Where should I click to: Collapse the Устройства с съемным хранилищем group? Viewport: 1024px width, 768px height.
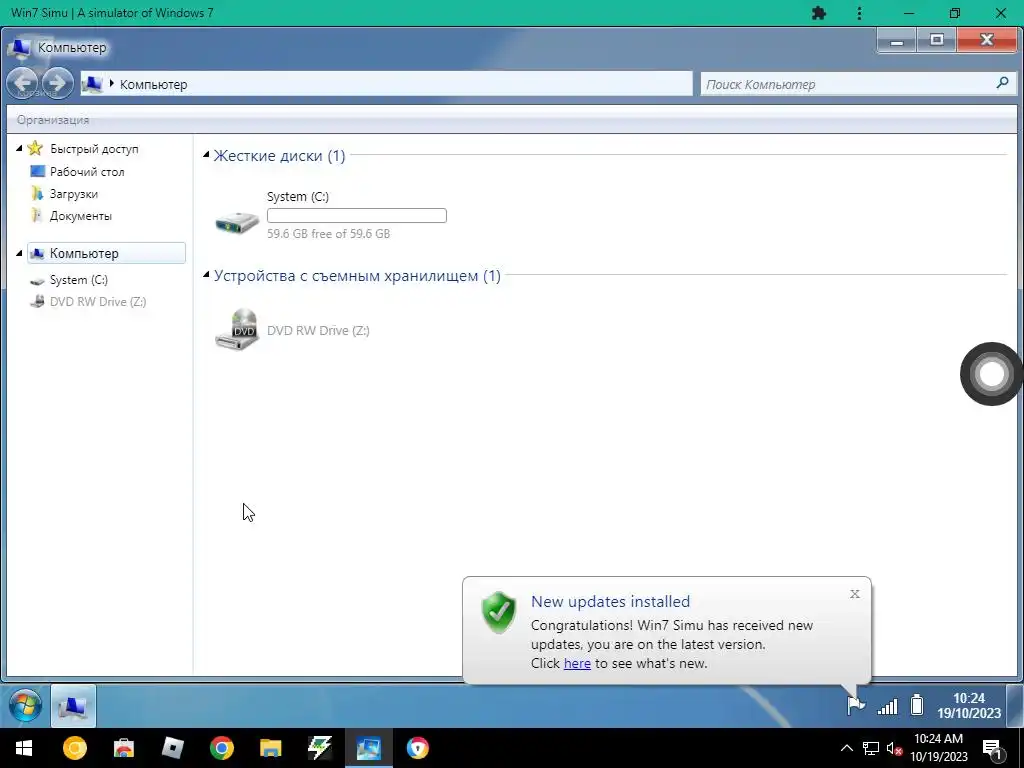(206, 275)
